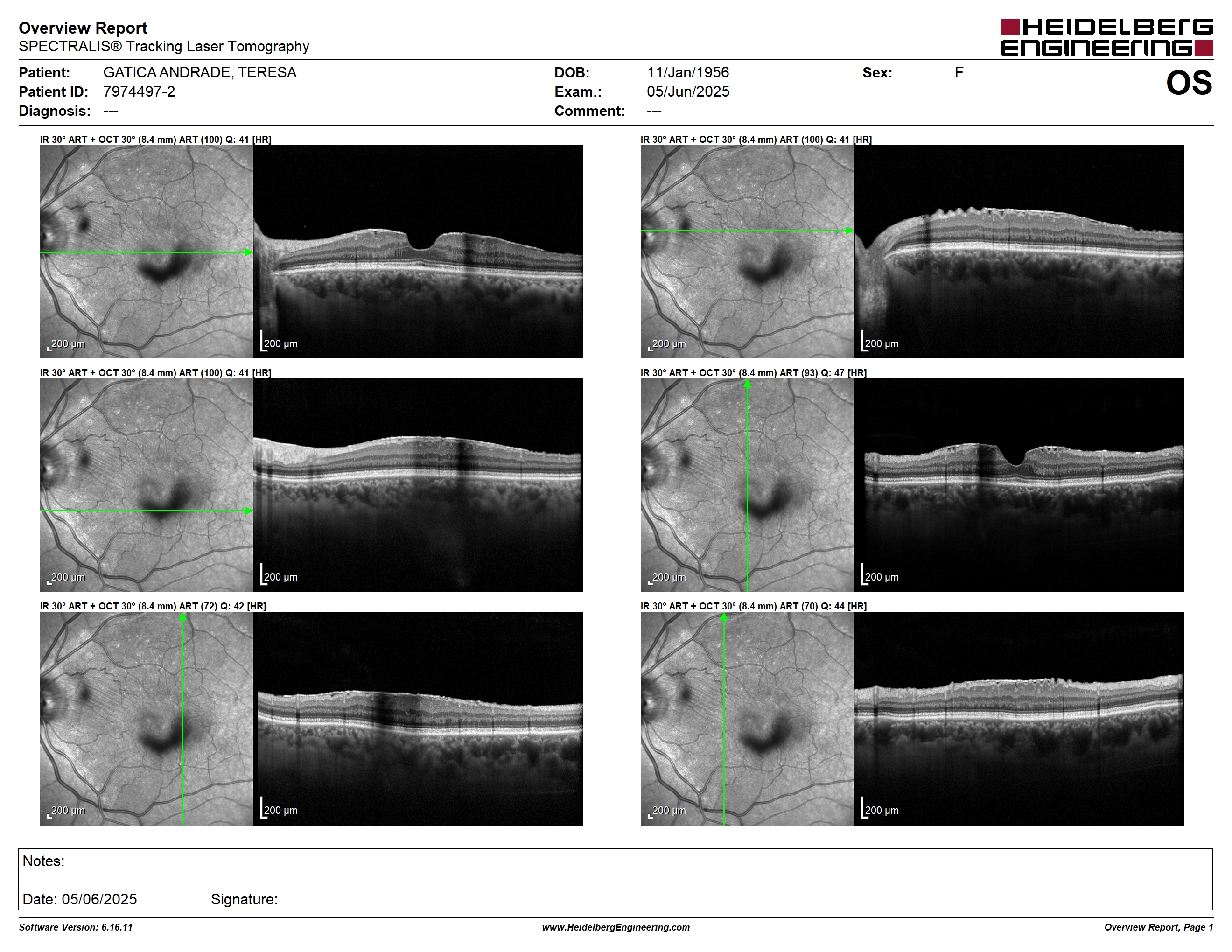Click bottom-left OCT B-scan image
Screen dimensions: 1232x952
tap(418, 719)
